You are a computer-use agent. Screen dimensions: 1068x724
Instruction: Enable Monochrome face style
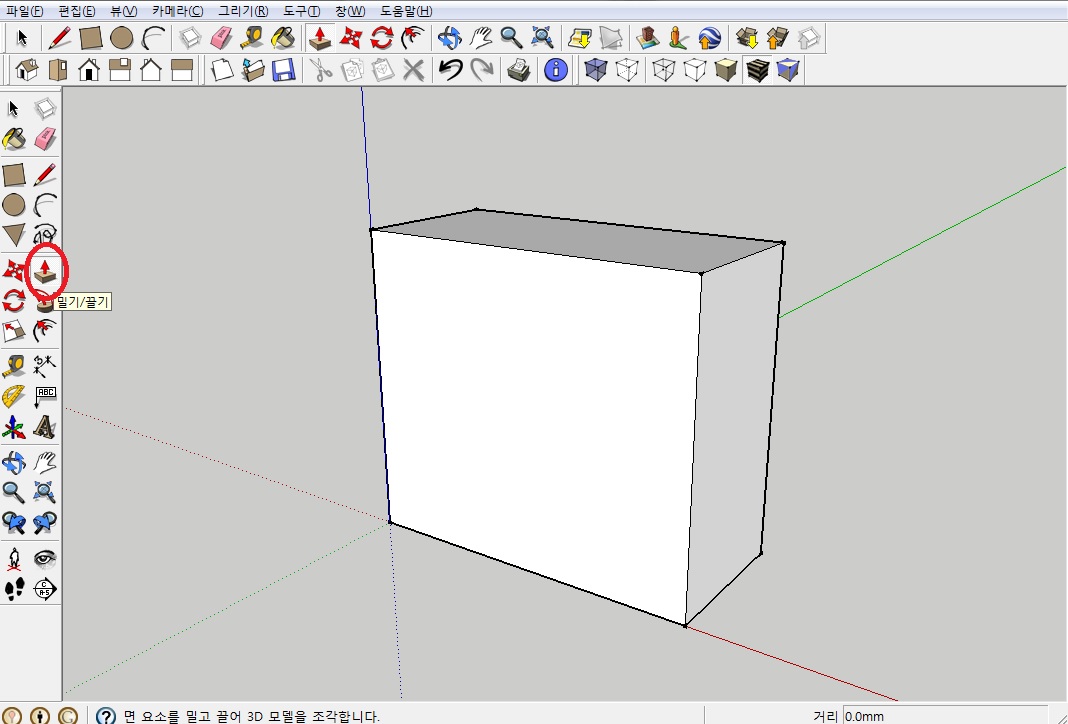[x=788, y=69]
